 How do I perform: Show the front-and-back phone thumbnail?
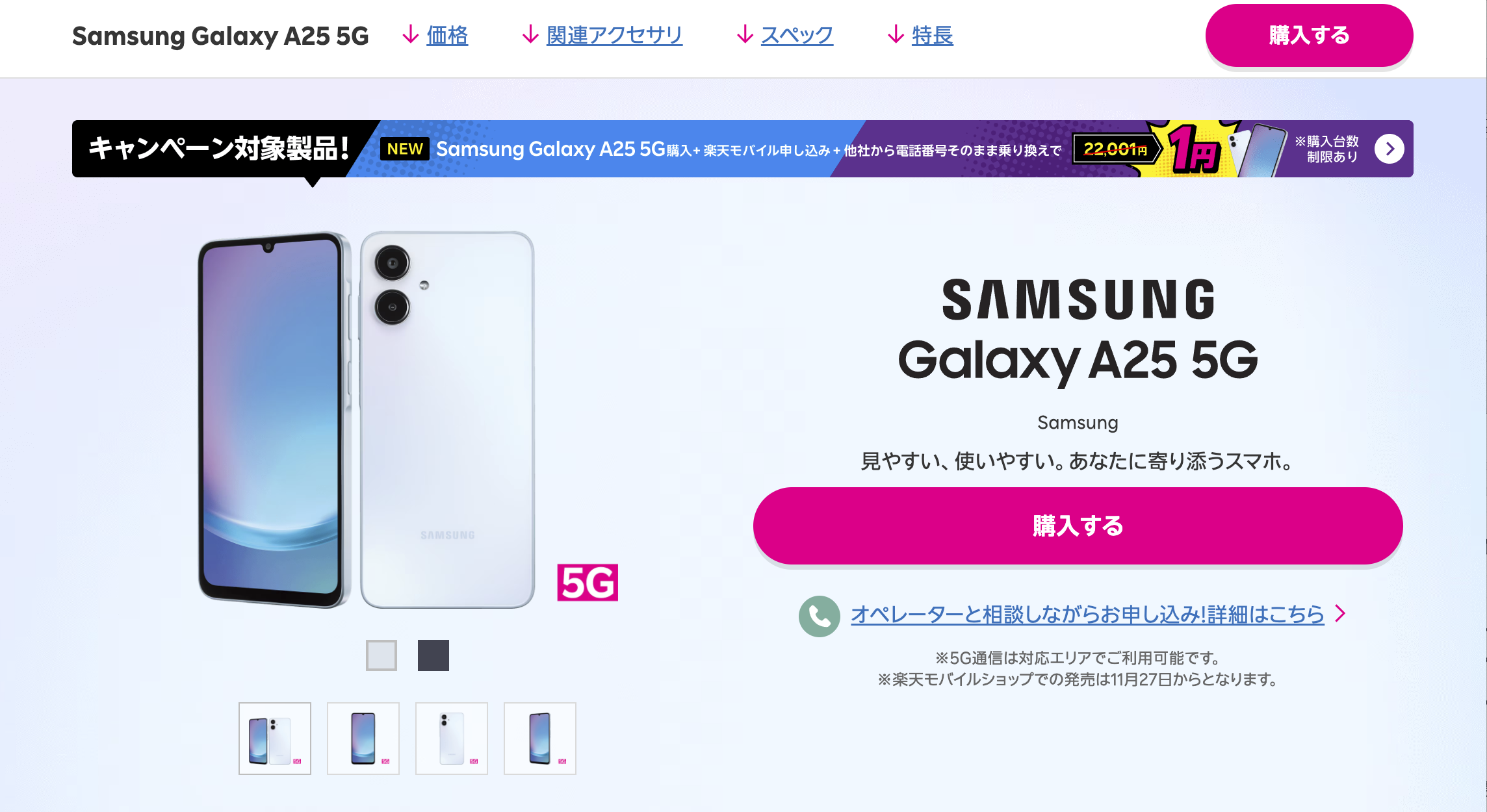pyautogui.click(x=275, y=739)
